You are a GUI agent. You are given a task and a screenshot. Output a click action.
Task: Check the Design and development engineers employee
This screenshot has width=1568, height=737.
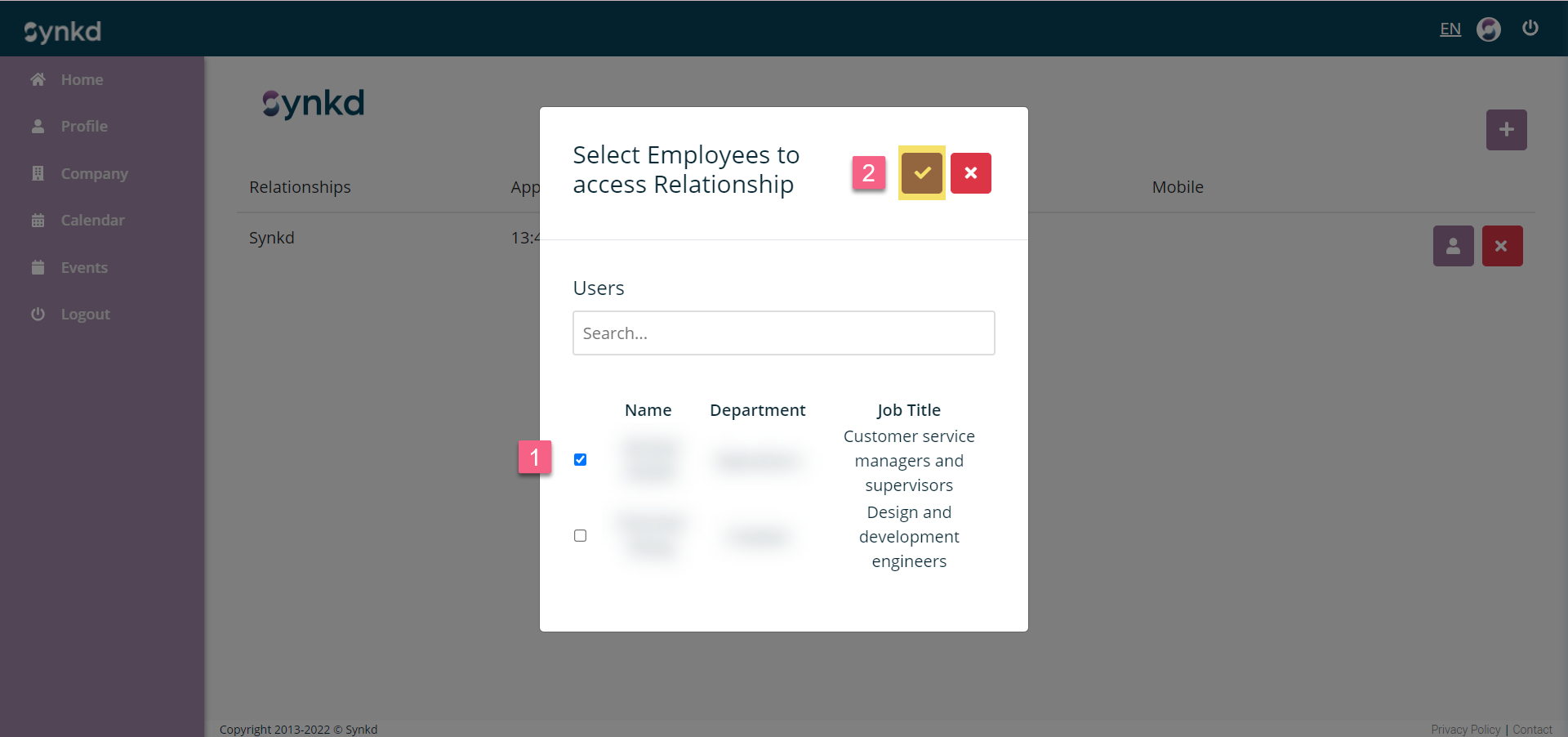pos(580,535)
